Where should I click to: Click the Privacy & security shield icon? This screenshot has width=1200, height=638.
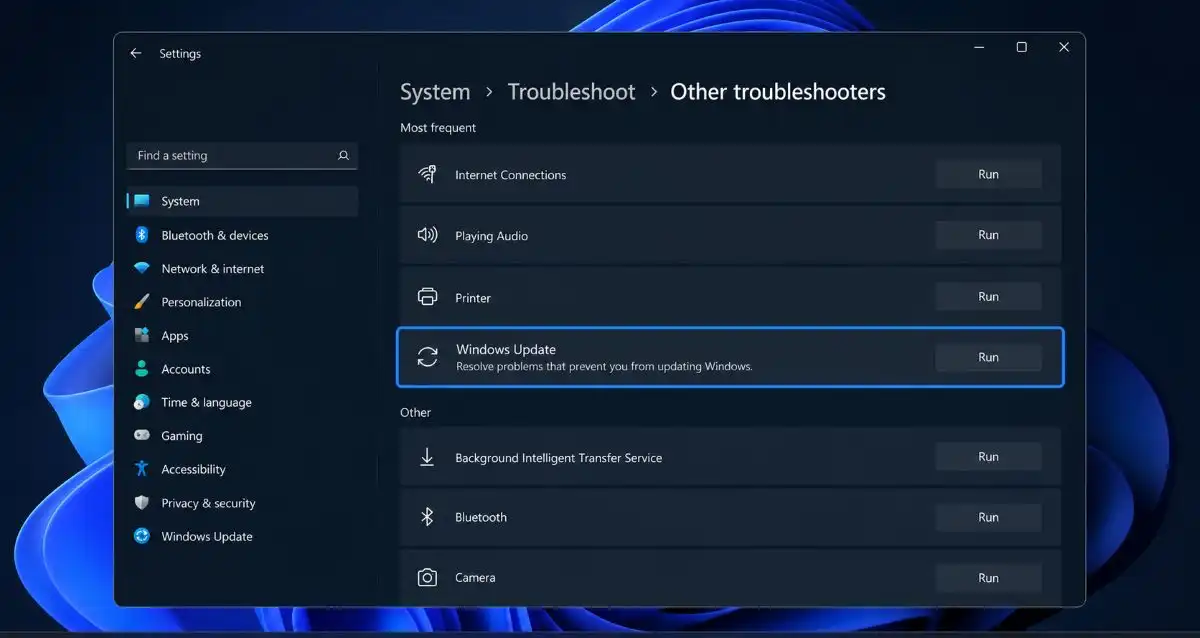[142, 503]
